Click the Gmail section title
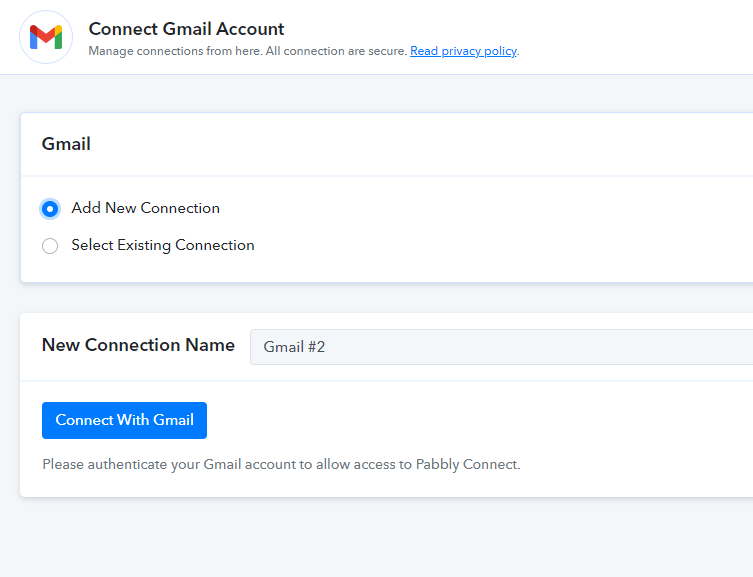 click(x=66, y=144)
